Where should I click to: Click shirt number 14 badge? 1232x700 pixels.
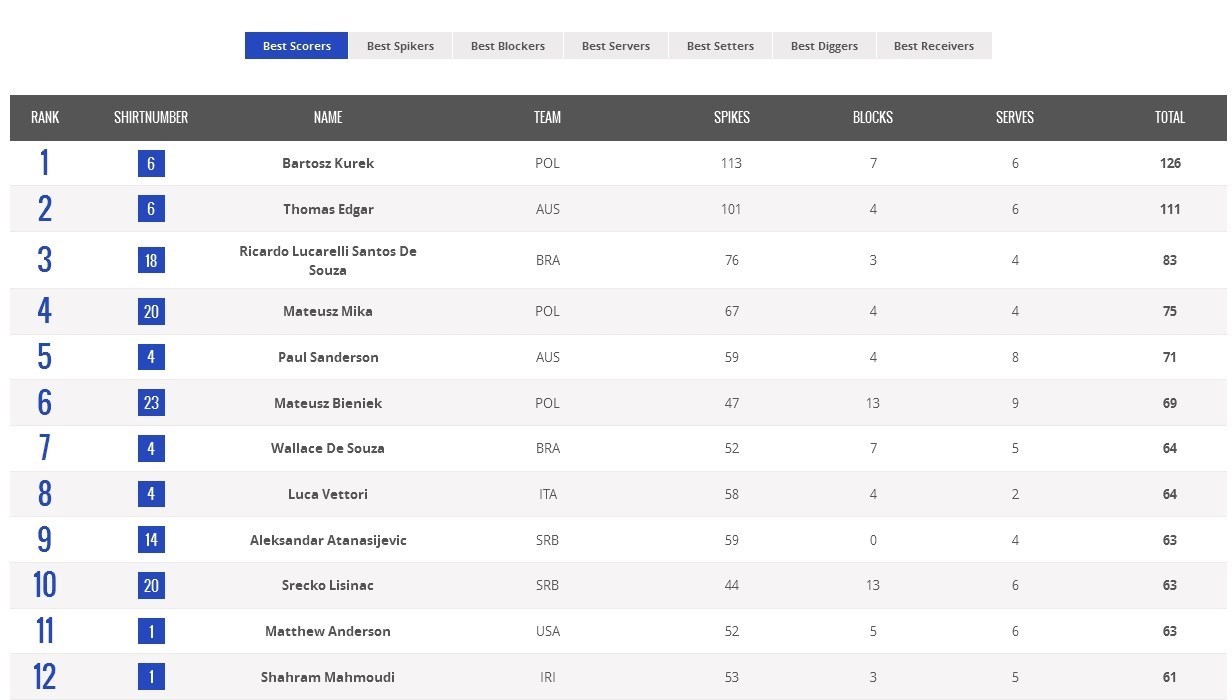151,540
